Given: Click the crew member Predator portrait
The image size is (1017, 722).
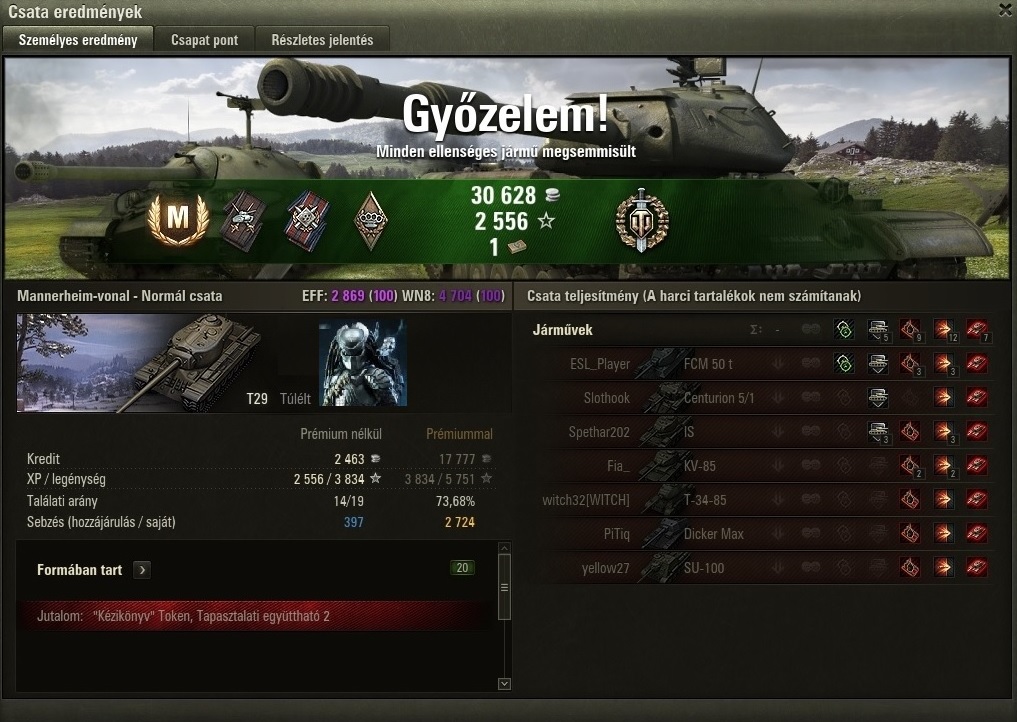Looking at the screenshot, I should point(363,363).
